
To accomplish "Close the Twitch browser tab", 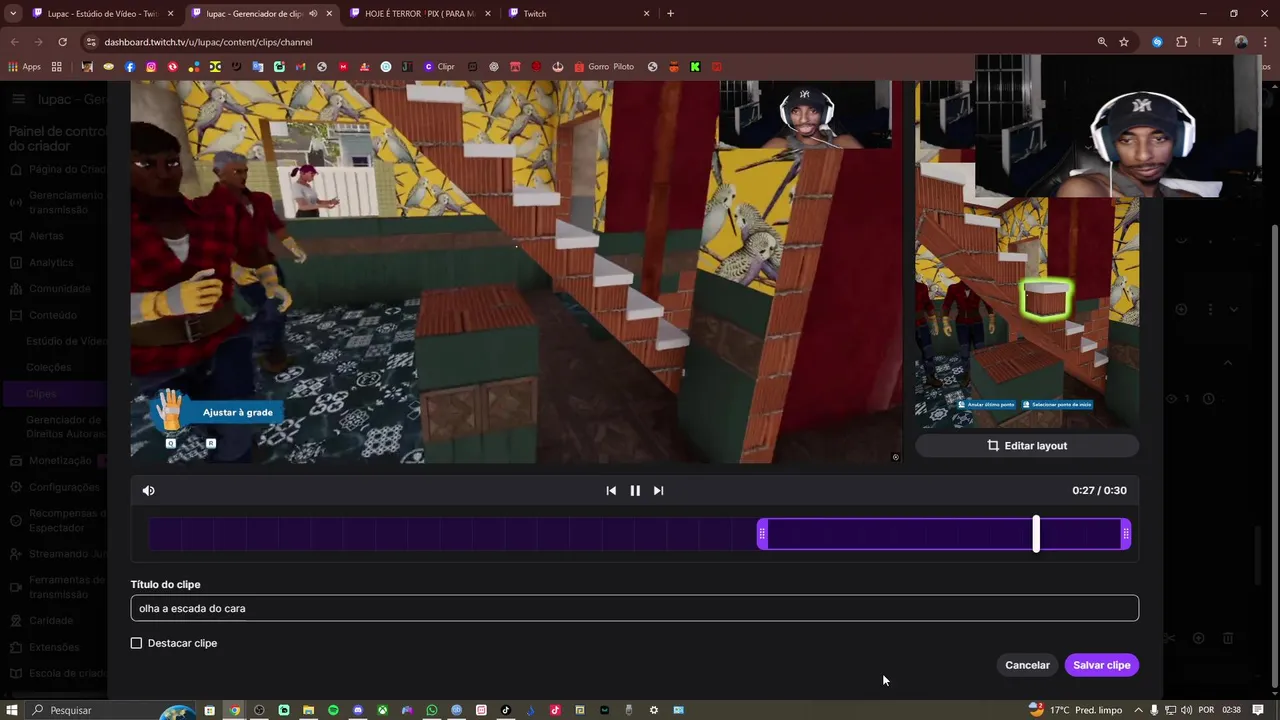I will [x=646, y=13].
